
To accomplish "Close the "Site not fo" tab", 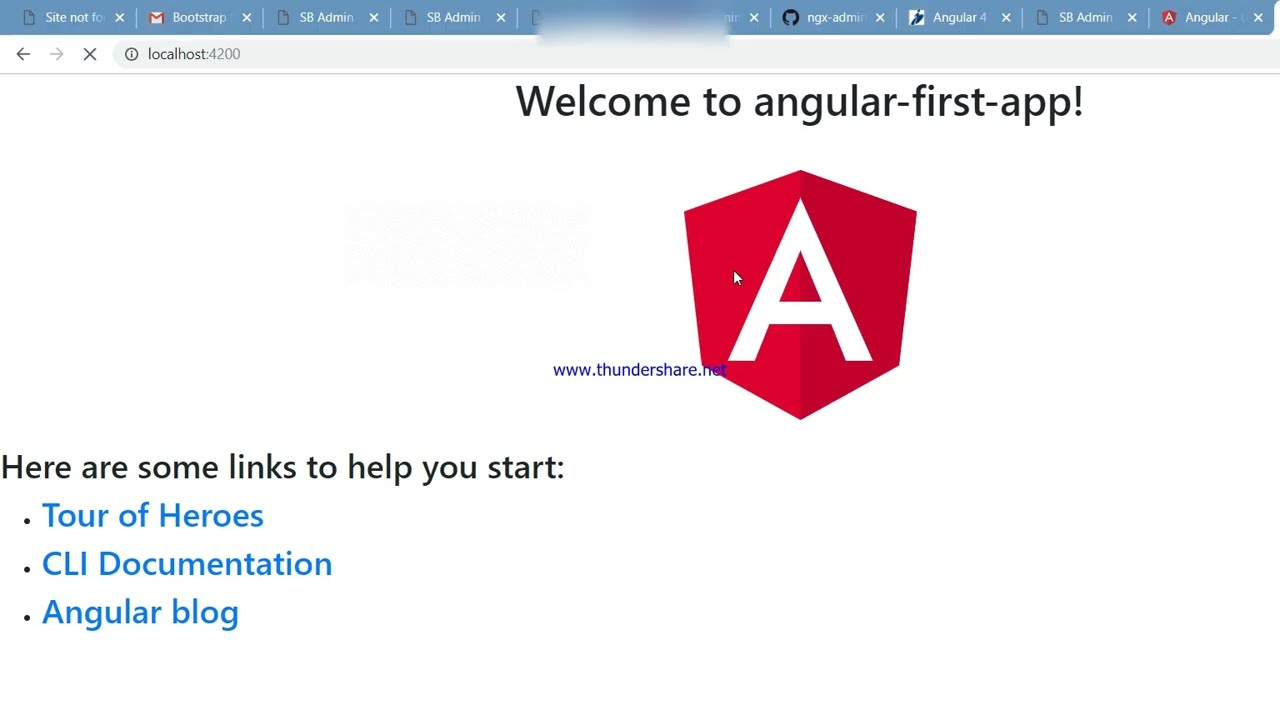I will (120, 17).
